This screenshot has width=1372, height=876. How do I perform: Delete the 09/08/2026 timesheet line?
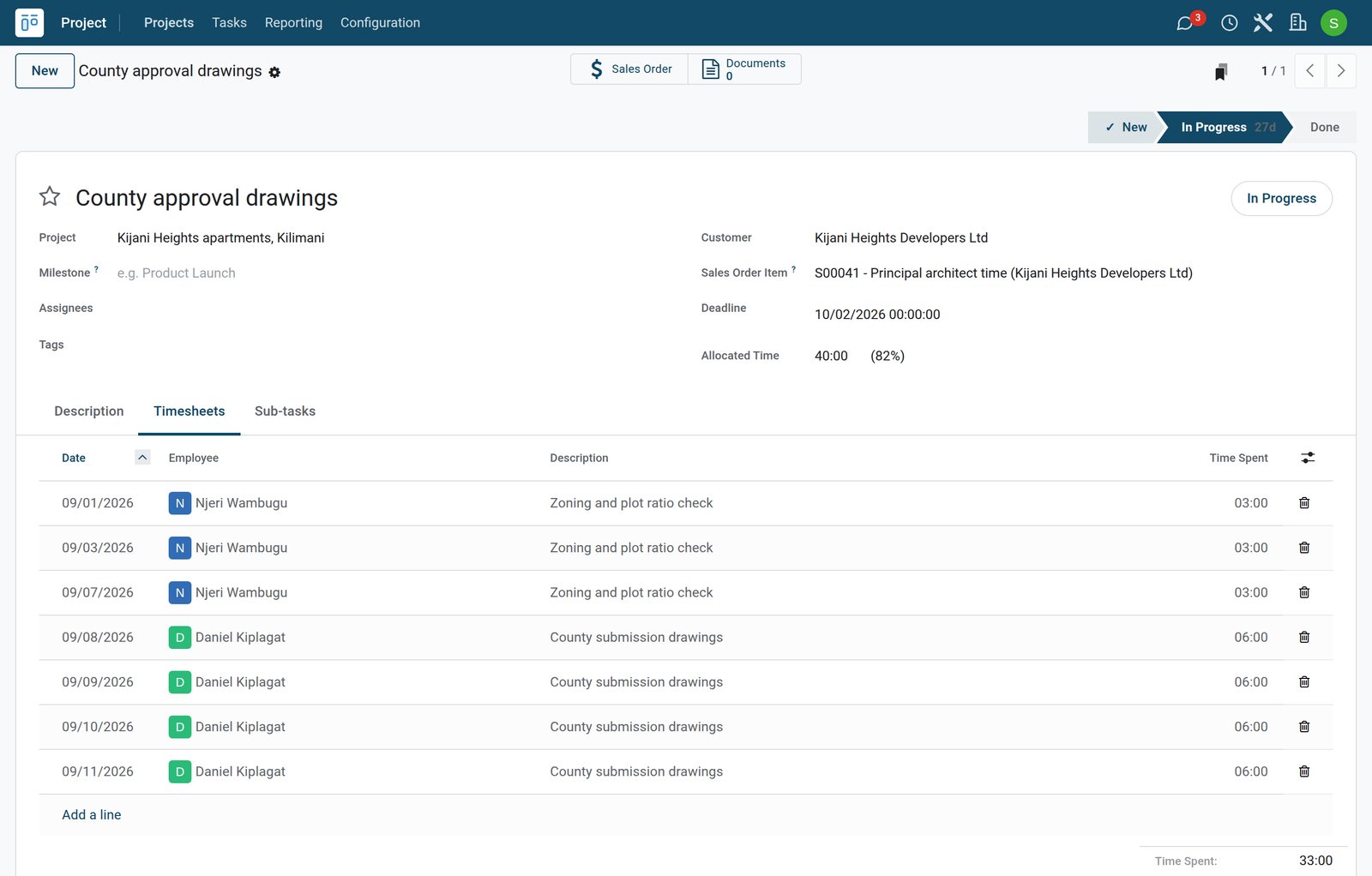coord(1304,637)
